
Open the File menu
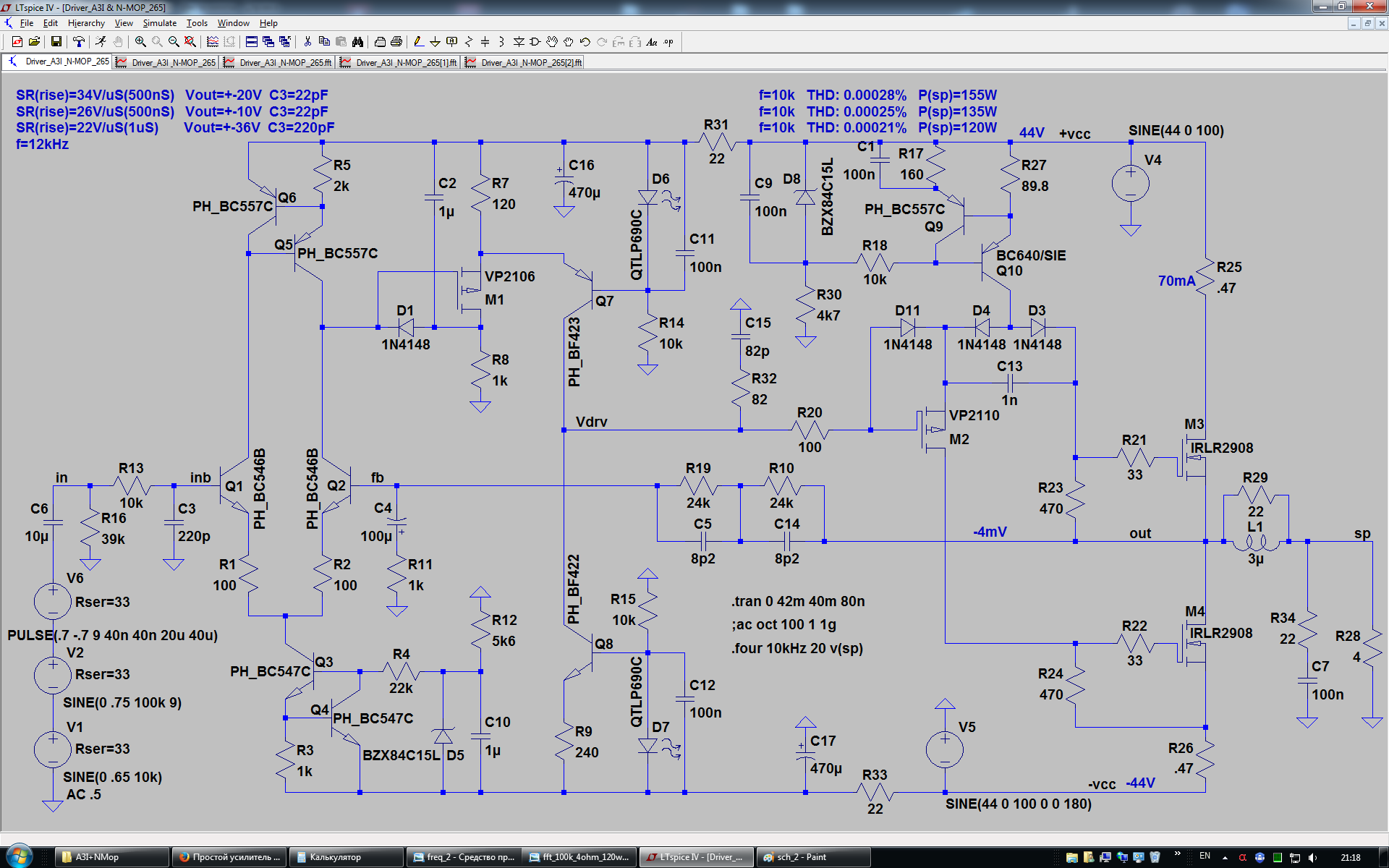pyautogui.click(x=27, y=23)
